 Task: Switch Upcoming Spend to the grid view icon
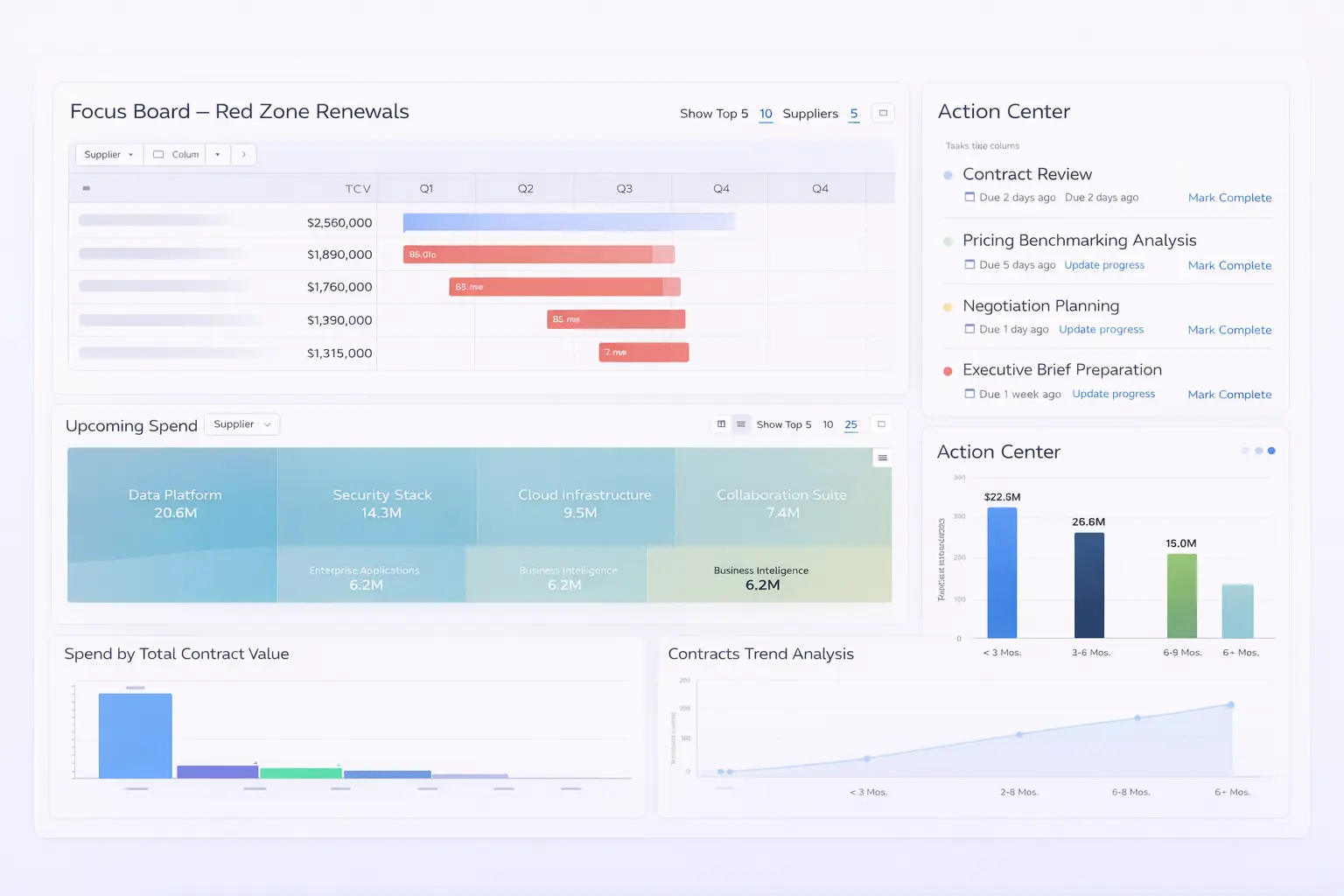721,424
